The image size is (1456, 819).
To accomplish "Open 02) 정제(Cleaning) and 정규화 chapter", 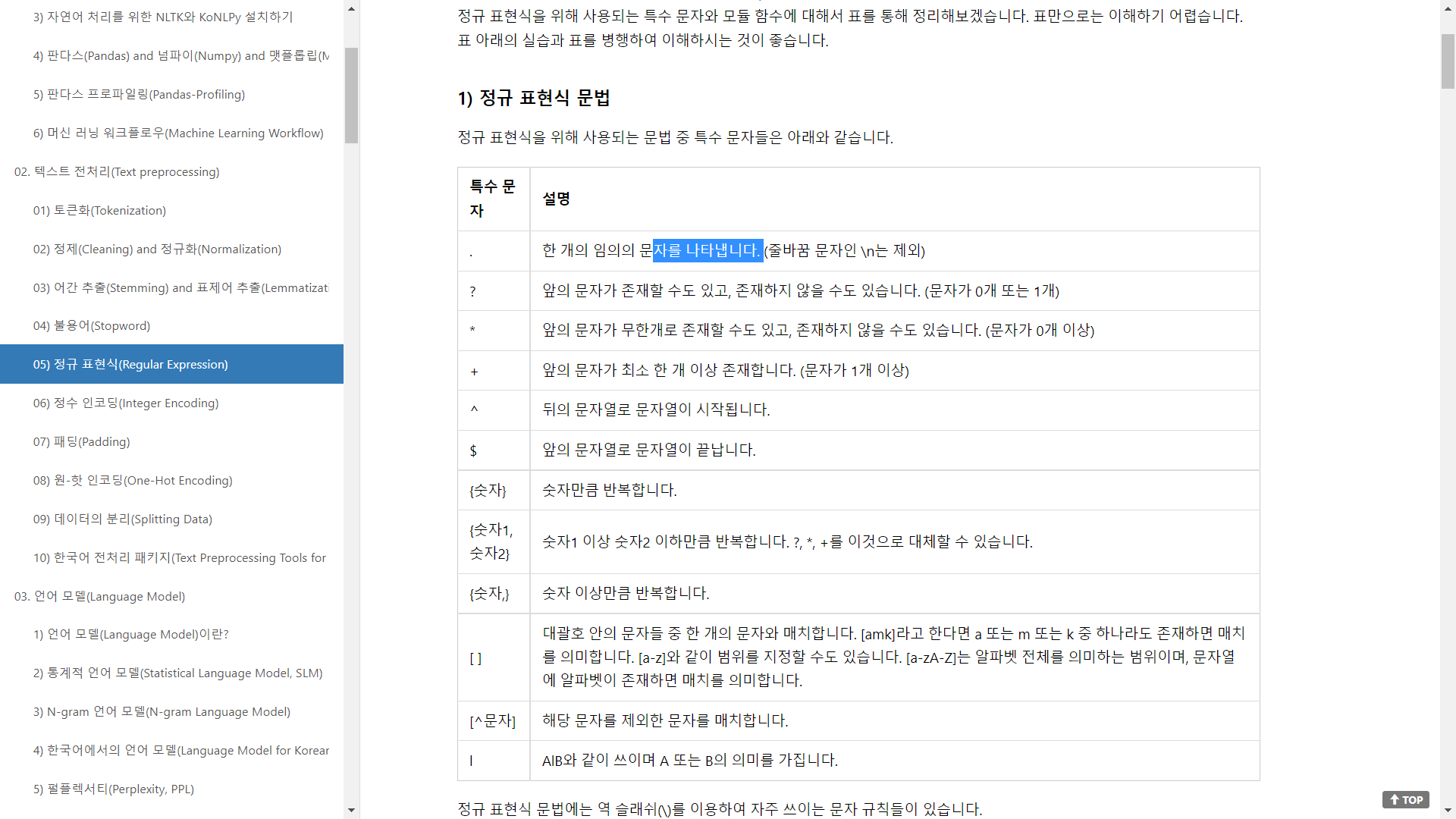I will (157, 249).
